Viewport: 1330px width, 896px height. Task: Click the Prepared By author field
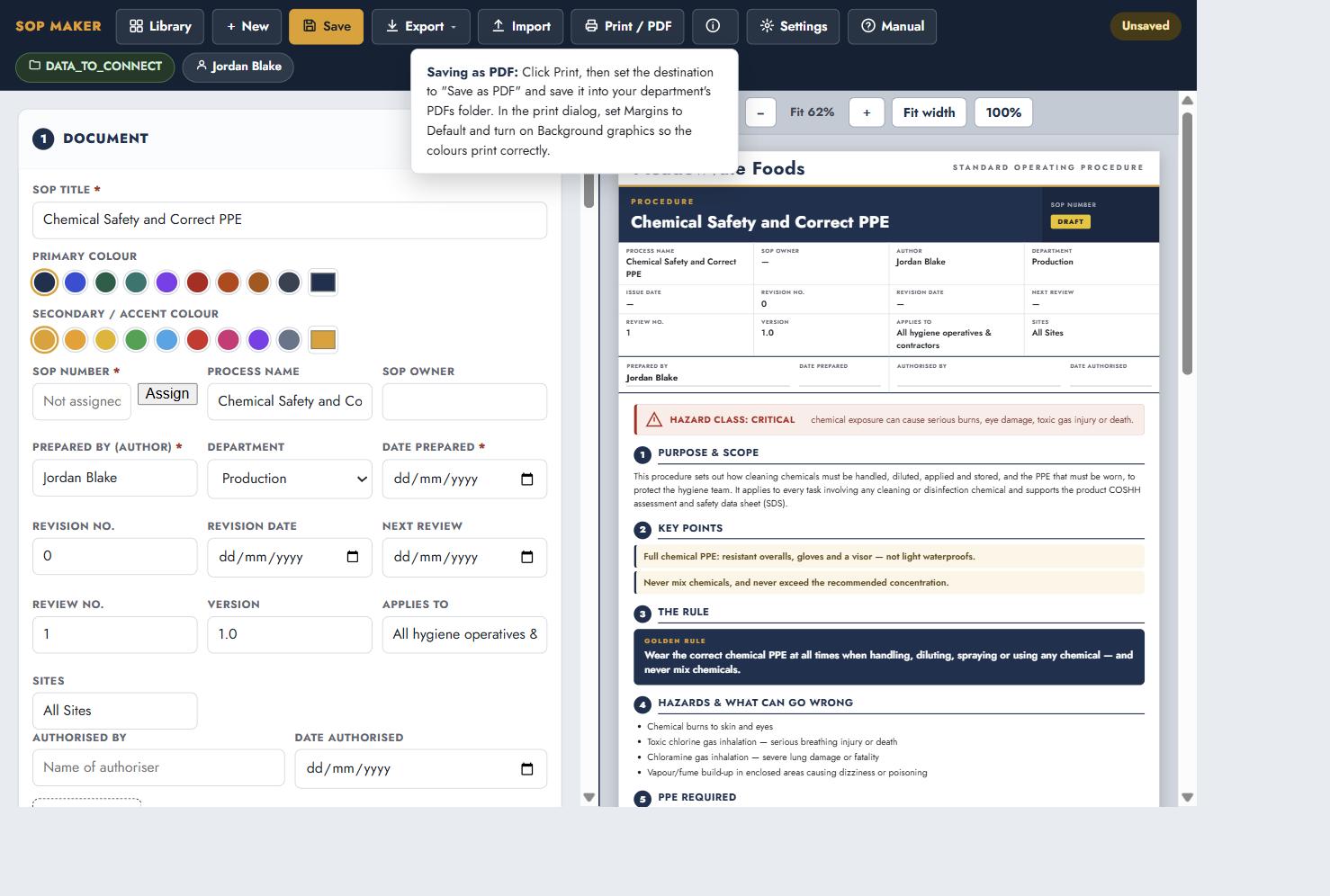point(115,478)
